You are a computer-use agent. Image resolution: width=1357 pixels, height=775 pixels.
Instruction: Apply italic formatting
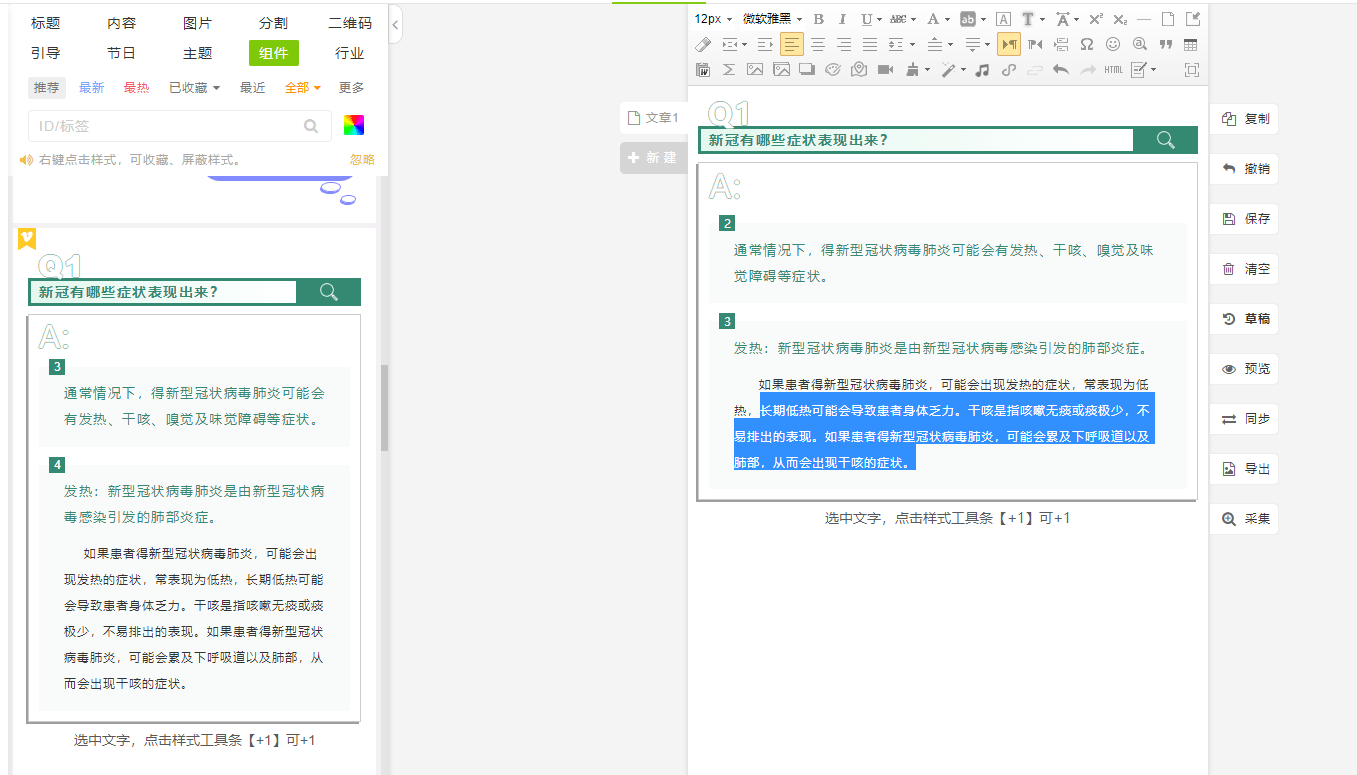pyautogui.click(x=842, y=19)
